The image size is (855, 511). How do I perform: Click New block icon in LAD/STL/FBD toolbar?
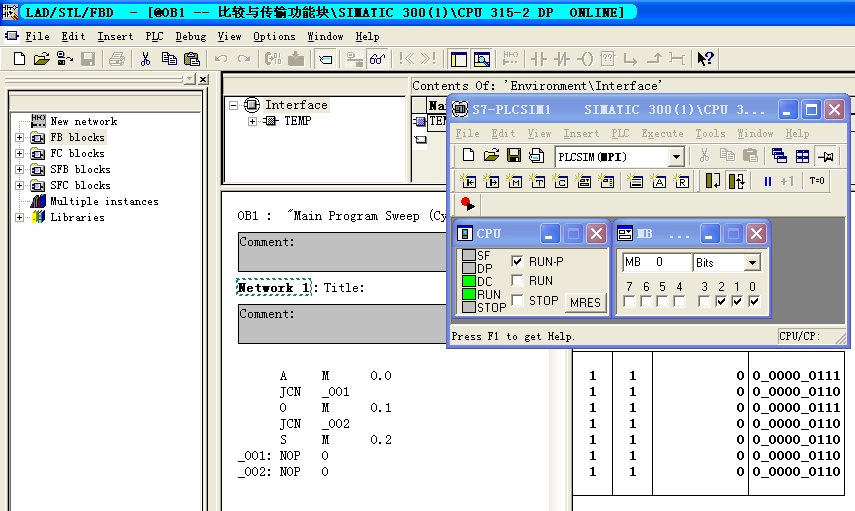click(x=19, y=59)
